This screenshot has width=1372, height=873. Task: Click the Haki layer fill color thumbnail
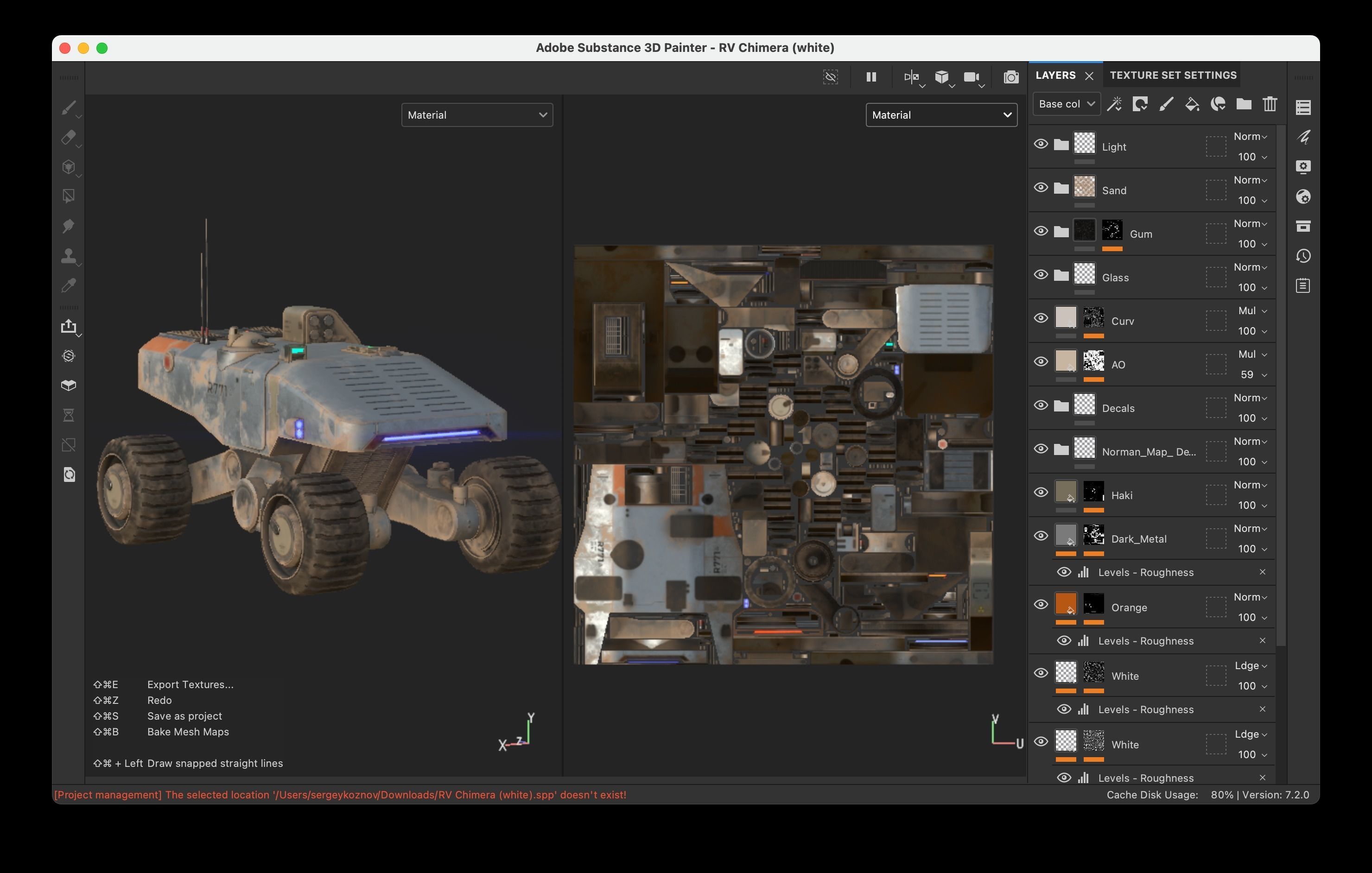tap(1066, 492)
